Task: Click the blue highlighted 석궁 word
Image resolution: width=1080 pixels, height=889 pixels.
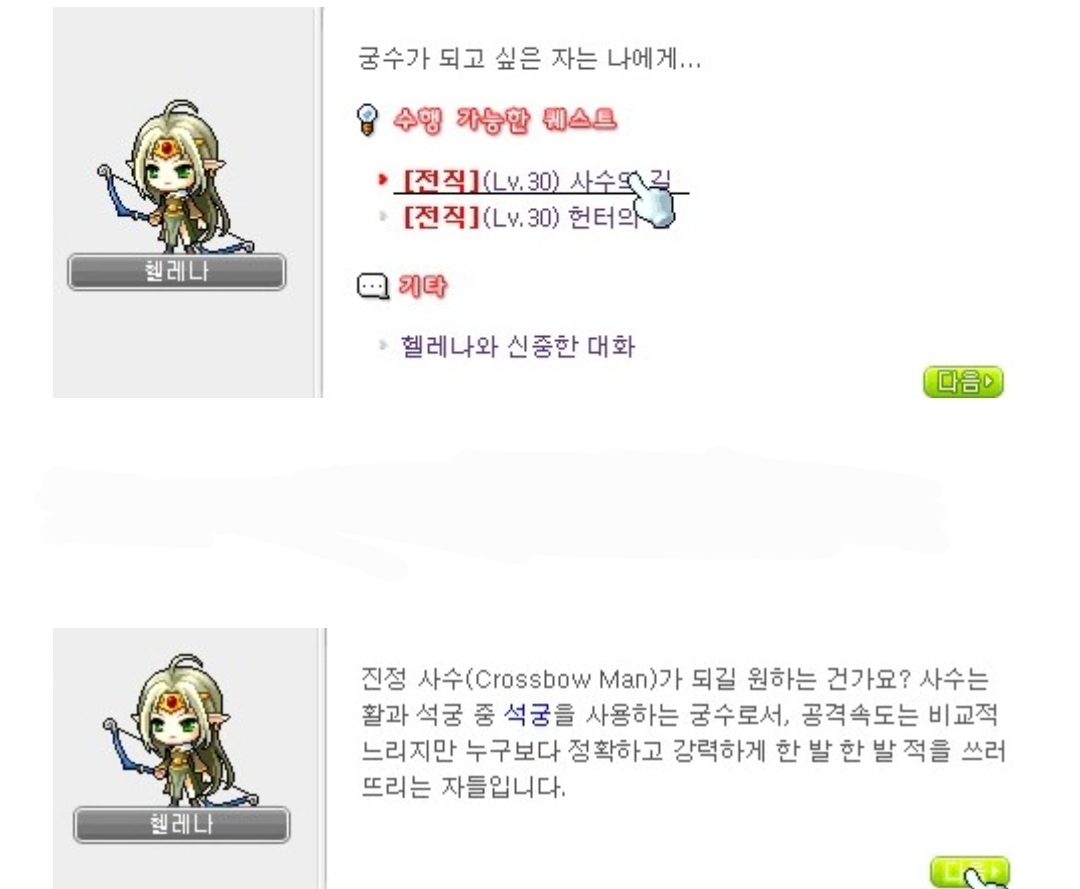Action: 528,715
